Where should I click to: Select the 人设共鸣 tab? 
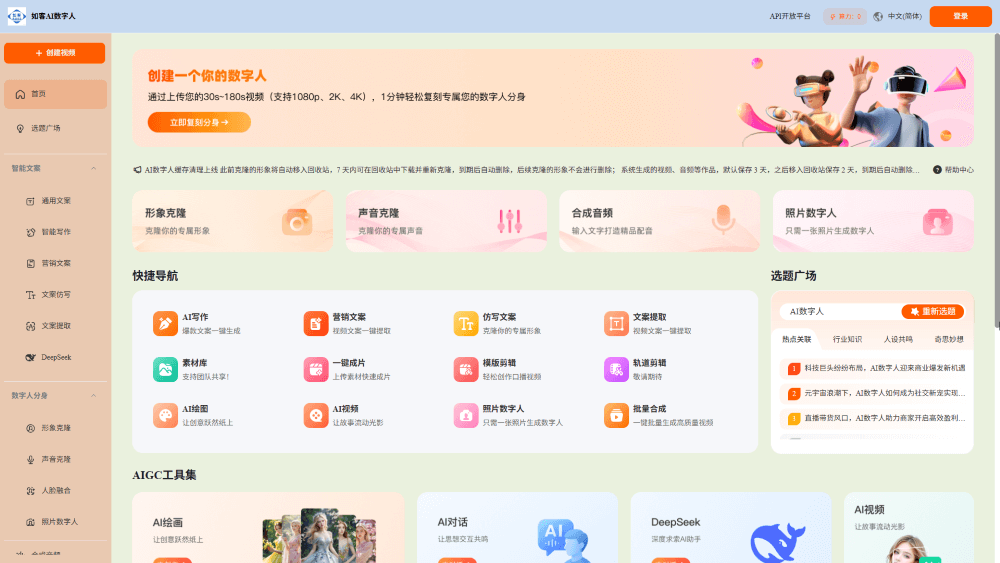(x=898, y=339)
